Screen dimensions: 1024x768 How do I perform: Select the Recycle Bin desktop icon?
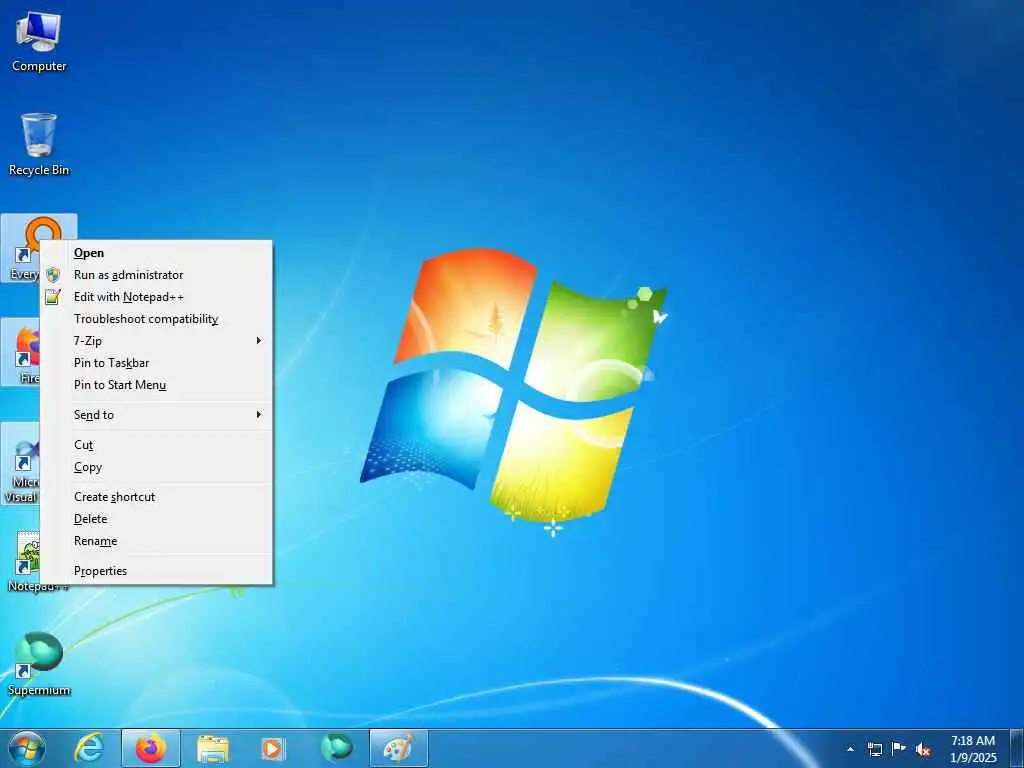tap(39, 144)
